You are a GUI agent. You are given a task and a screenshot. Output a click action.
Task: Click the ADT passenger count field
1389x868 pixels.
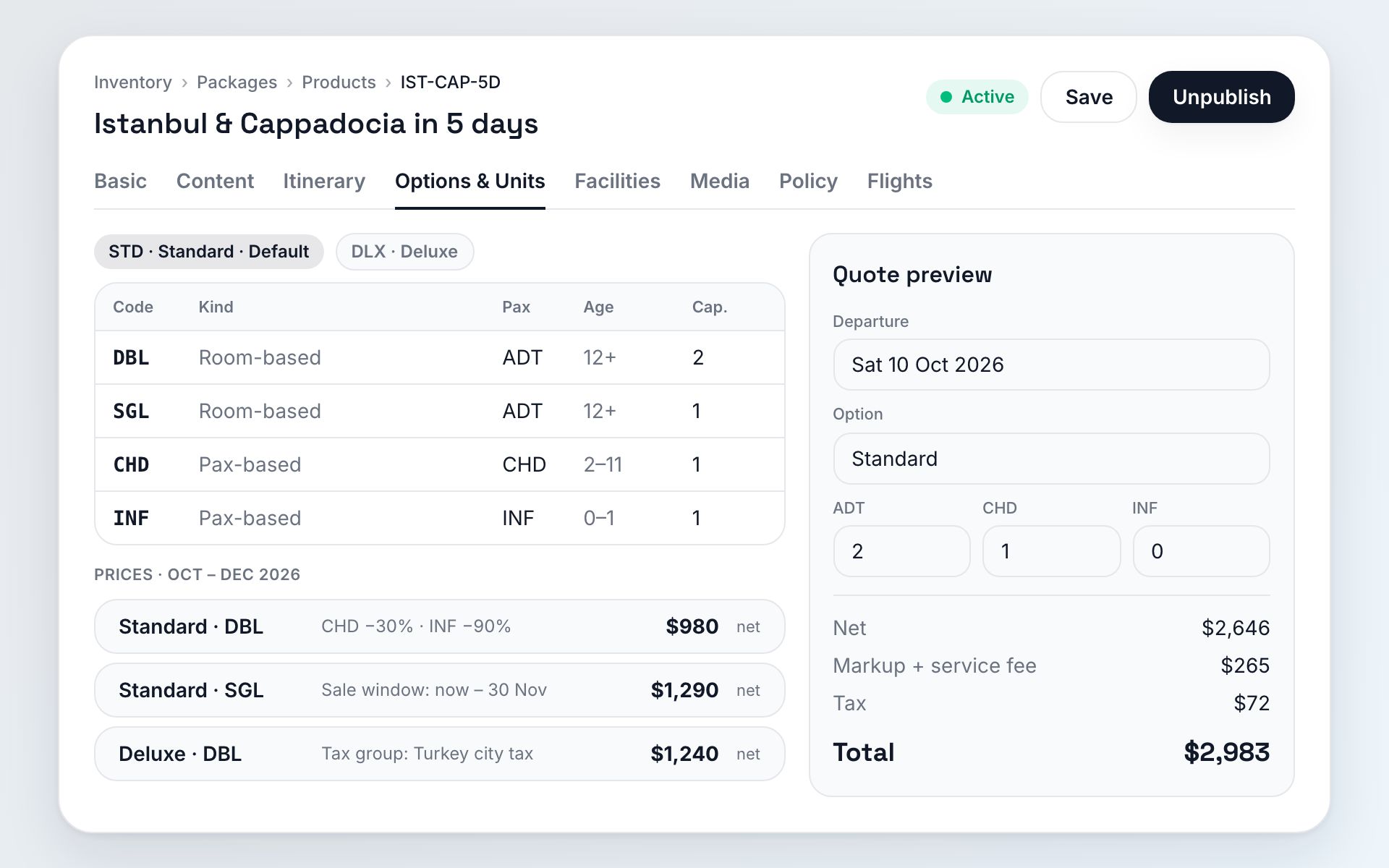point(901,551)
